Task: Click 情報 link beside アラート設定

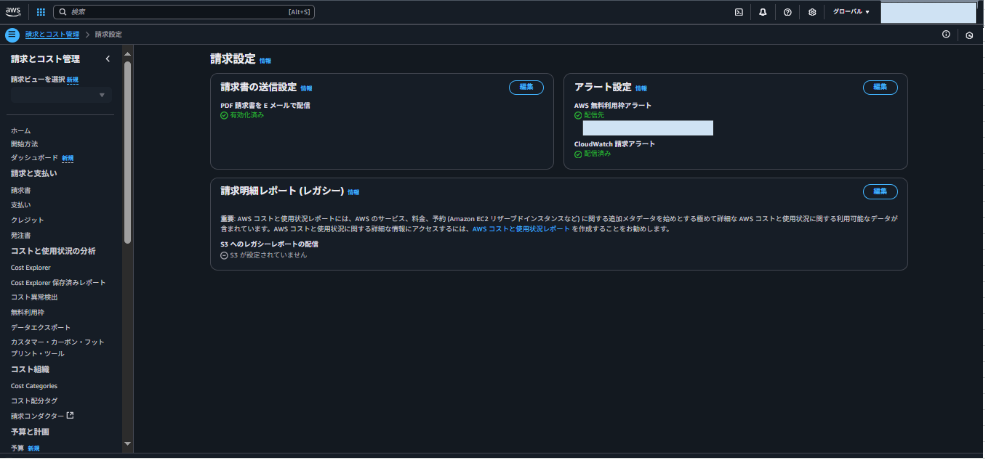Action: point(641,89)
